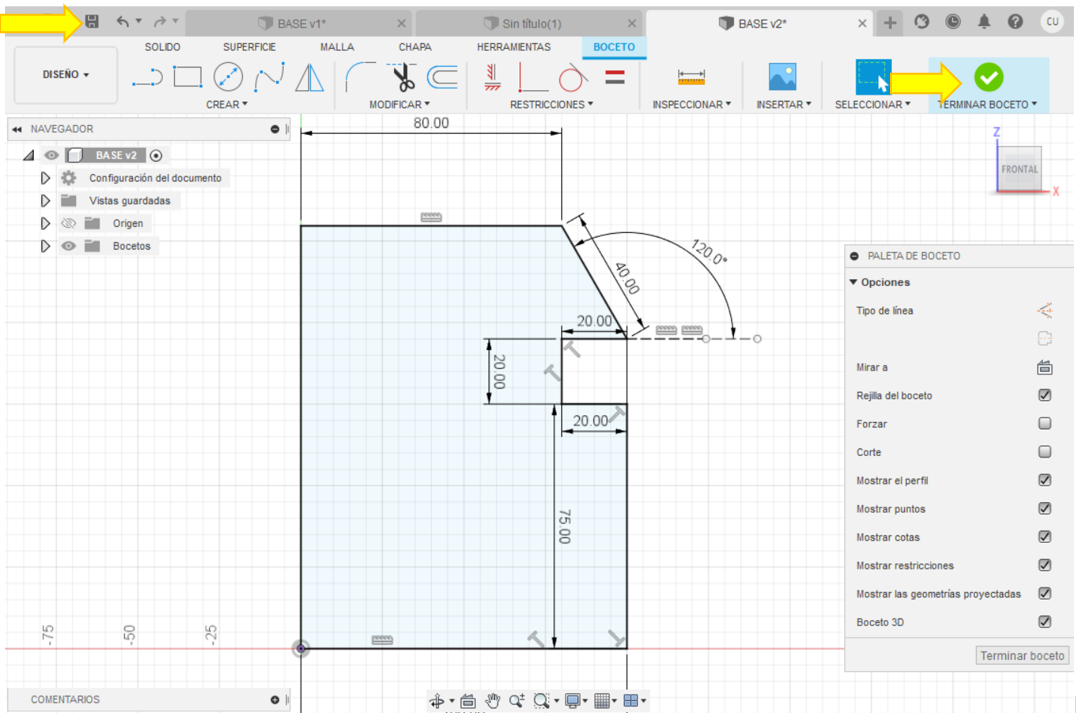Open the CU user profile
The width and height of the screenshot is (1085, 720).
point(1052,21)
